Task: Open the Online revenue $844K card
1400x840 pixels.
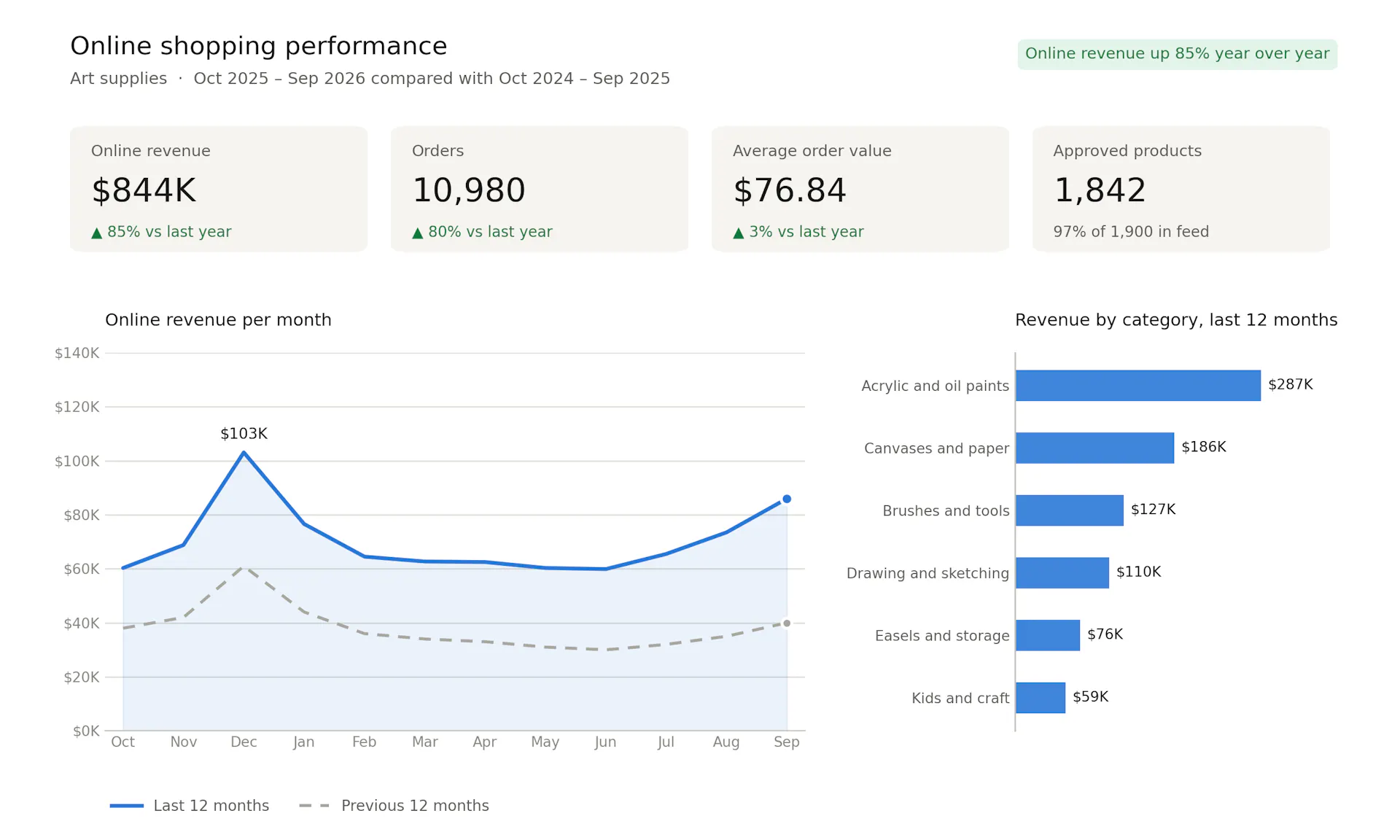Action: click(x=219, y=189)
